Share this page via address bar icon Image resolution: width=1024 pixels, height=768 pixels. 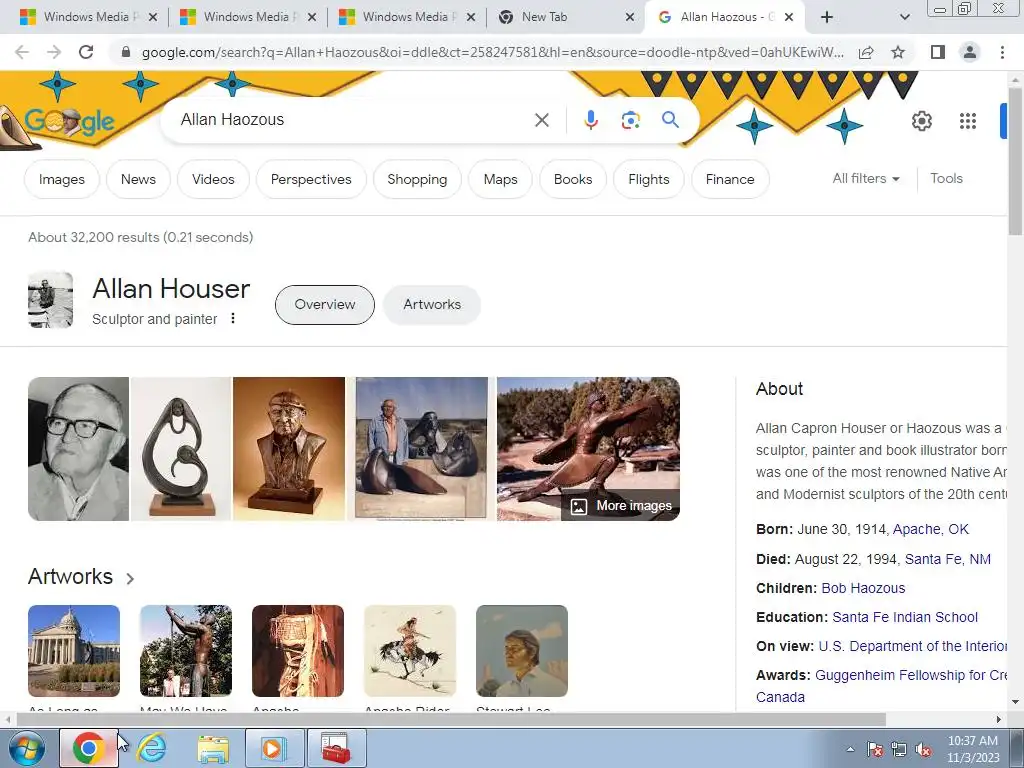(866, 52)
